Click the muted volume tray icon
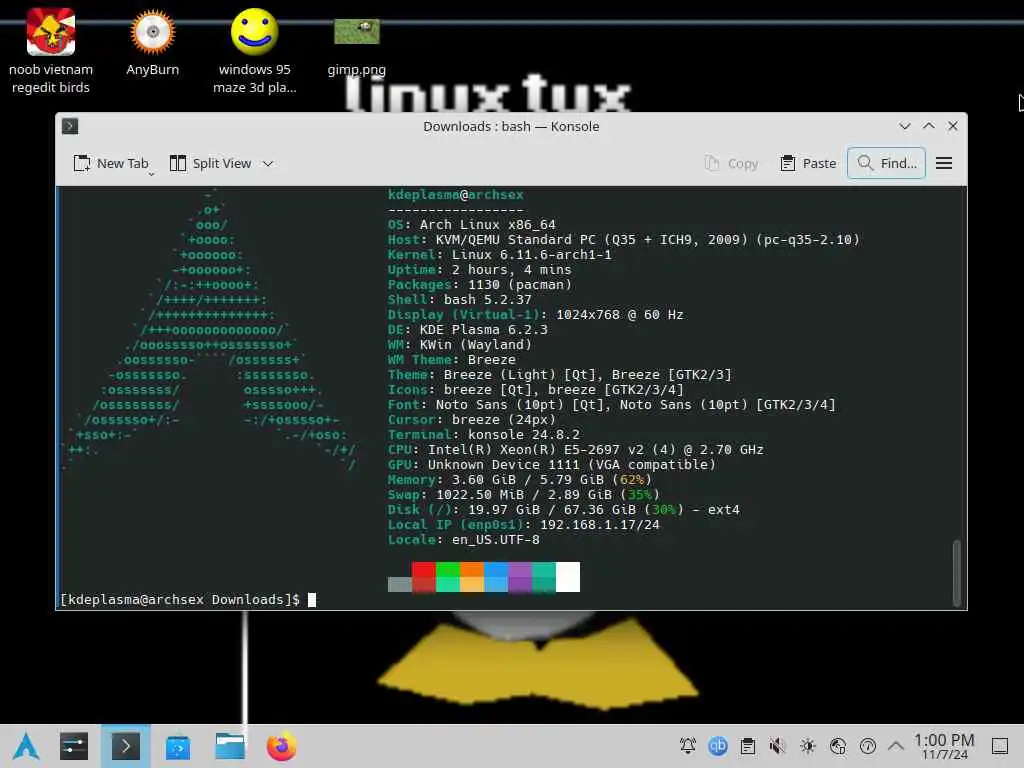1024x768 pixels. click(777, 746)
